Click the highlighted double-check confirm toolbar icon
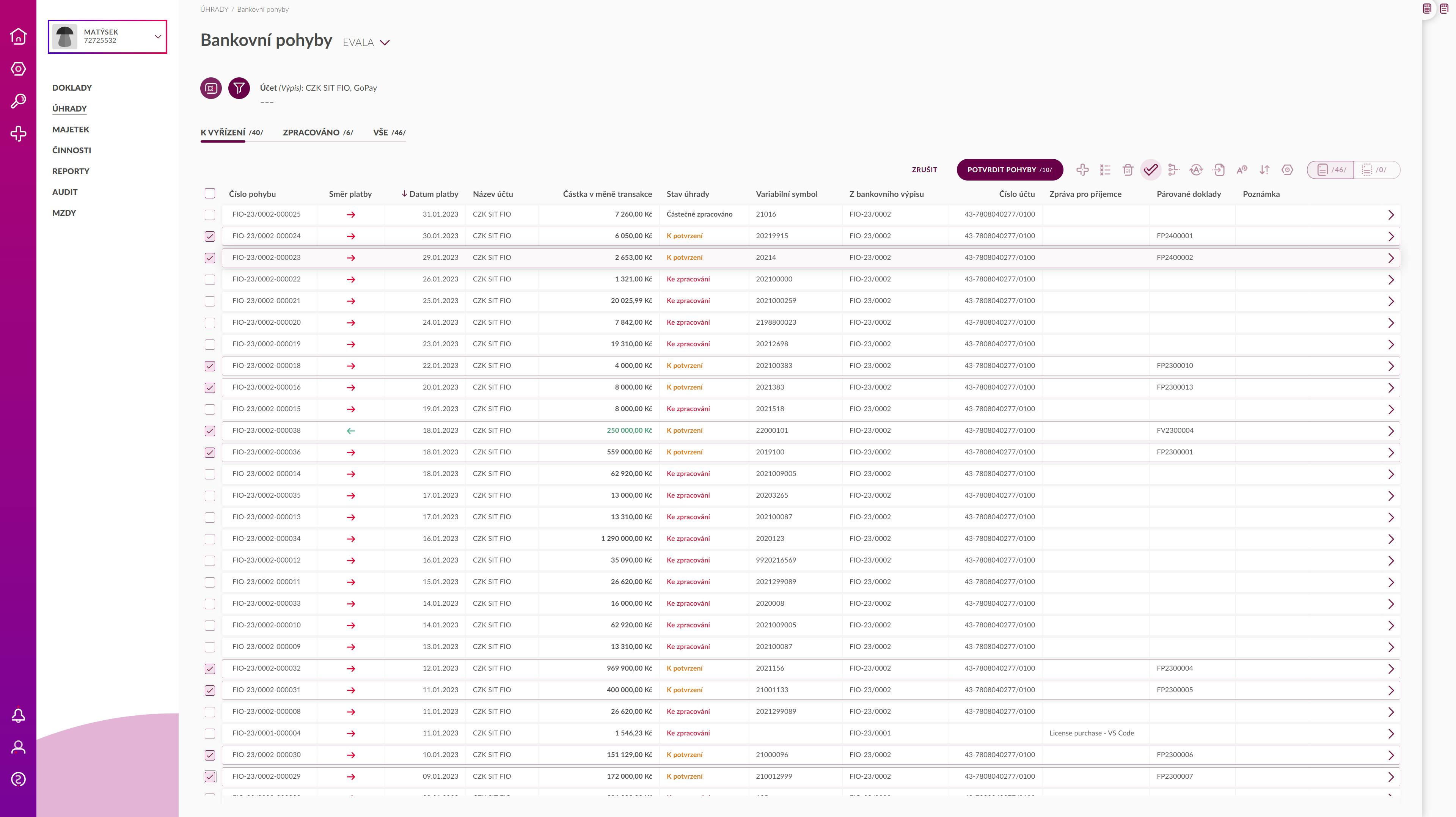The height and width of the screenshot is (817, 1456). tap(1151, 170)
